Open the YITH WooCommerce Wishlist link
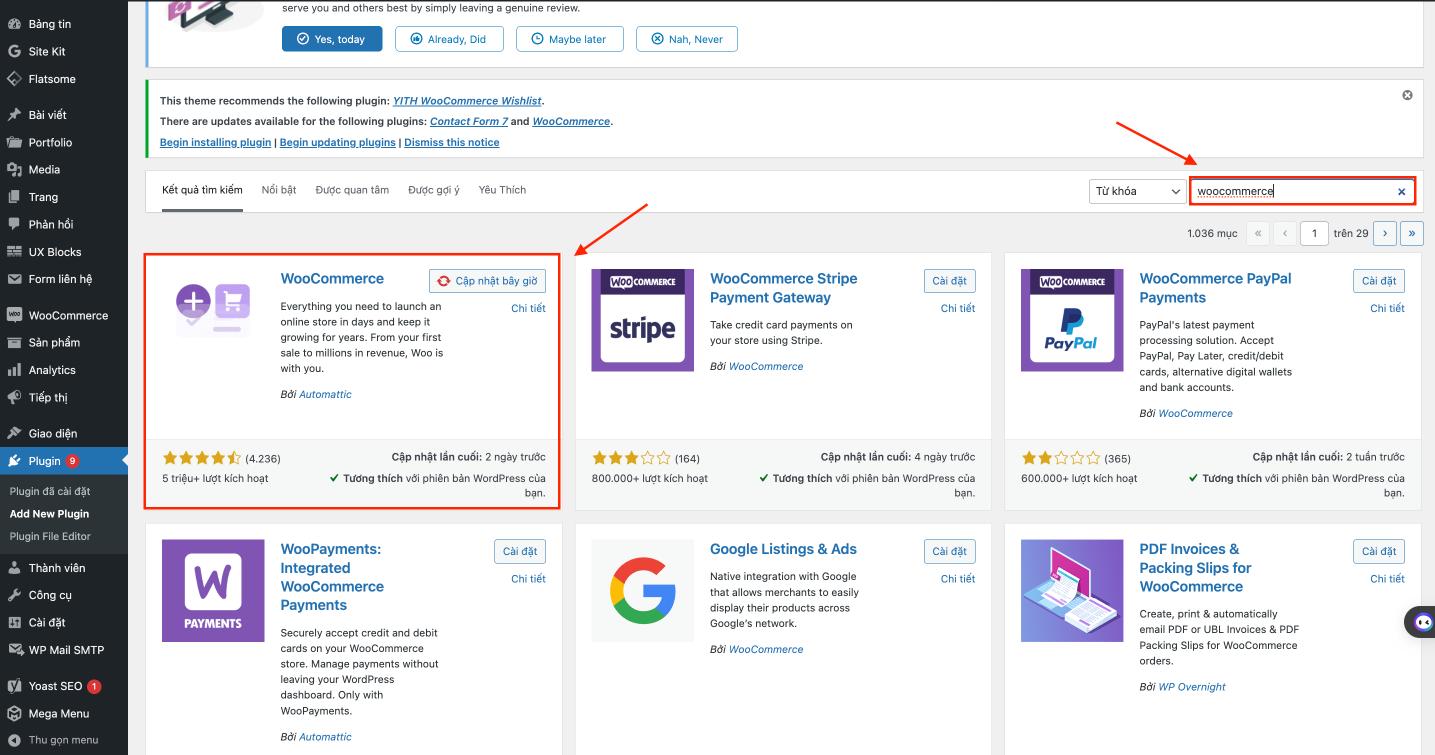 467,101
